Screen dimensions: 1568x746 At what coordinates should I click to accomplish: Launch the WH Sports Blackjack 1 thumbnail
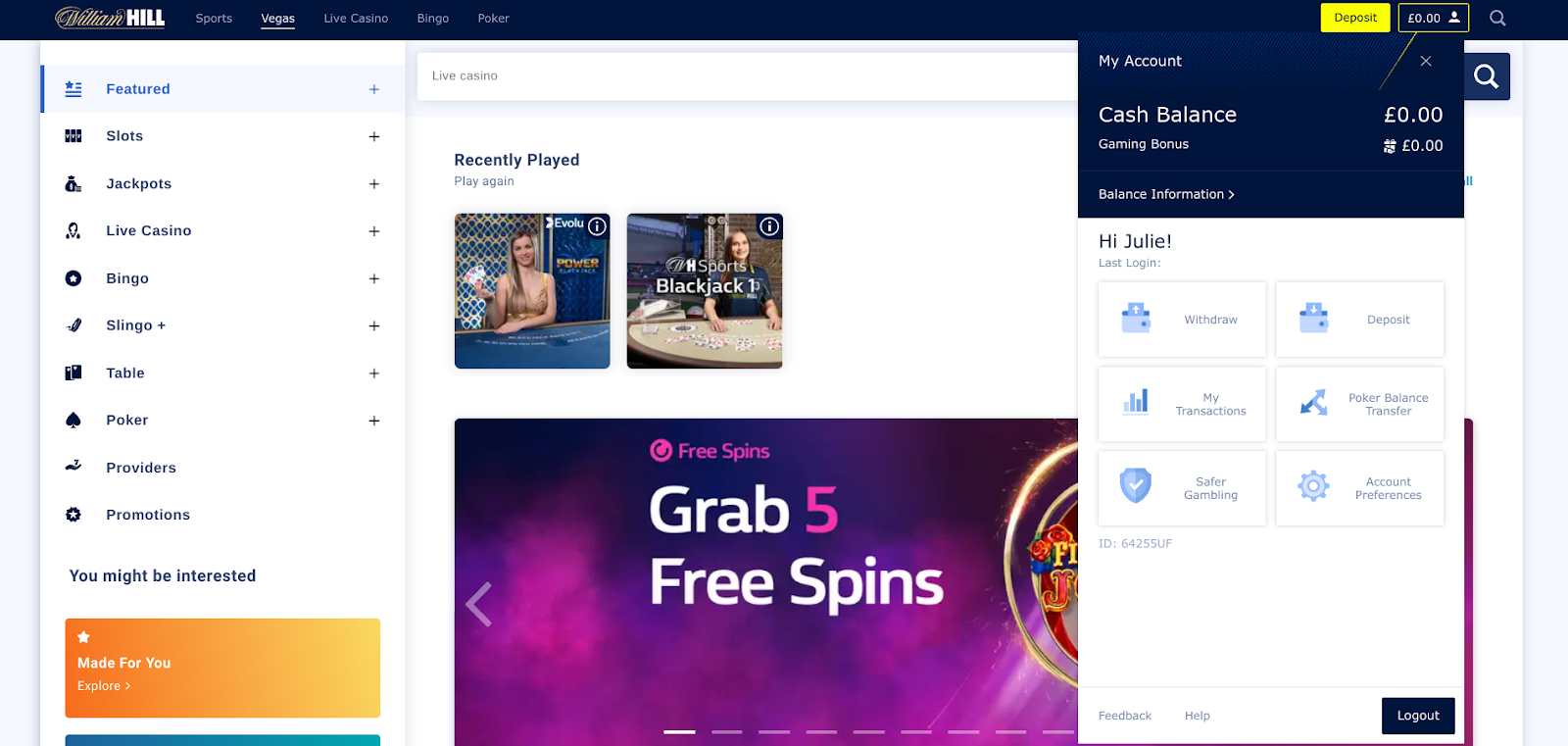click(705, 291)
